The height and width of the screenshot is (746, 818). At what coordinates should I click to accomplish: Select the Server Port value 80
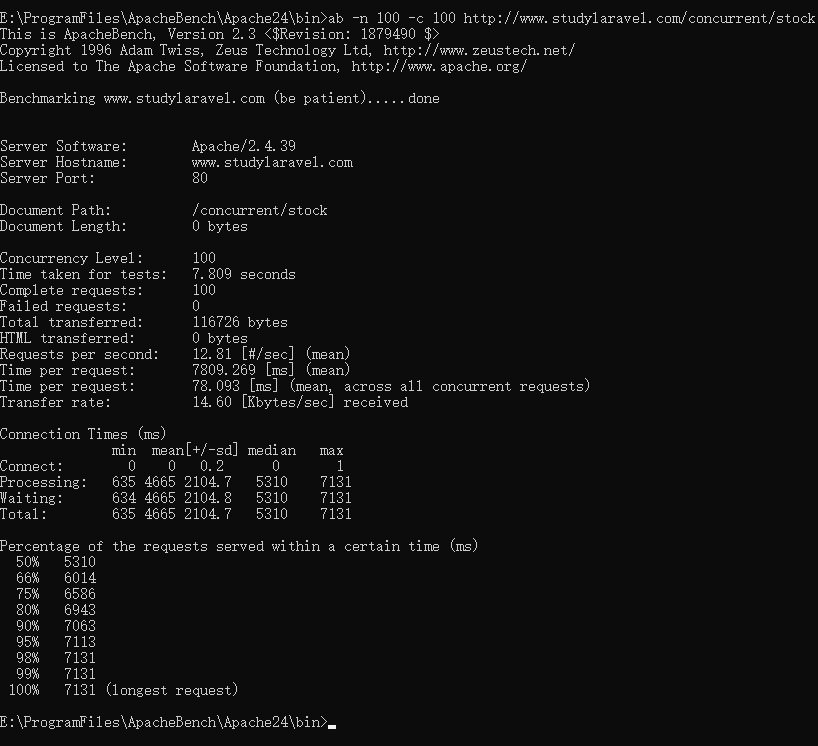pyautogui.click(x=200, y=178)
